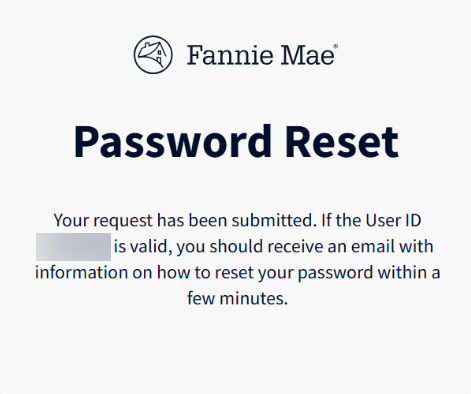Click "Your request has been submitted" sentence
Viewport: 471px width, 394px height.
click(x=185, y=221)
